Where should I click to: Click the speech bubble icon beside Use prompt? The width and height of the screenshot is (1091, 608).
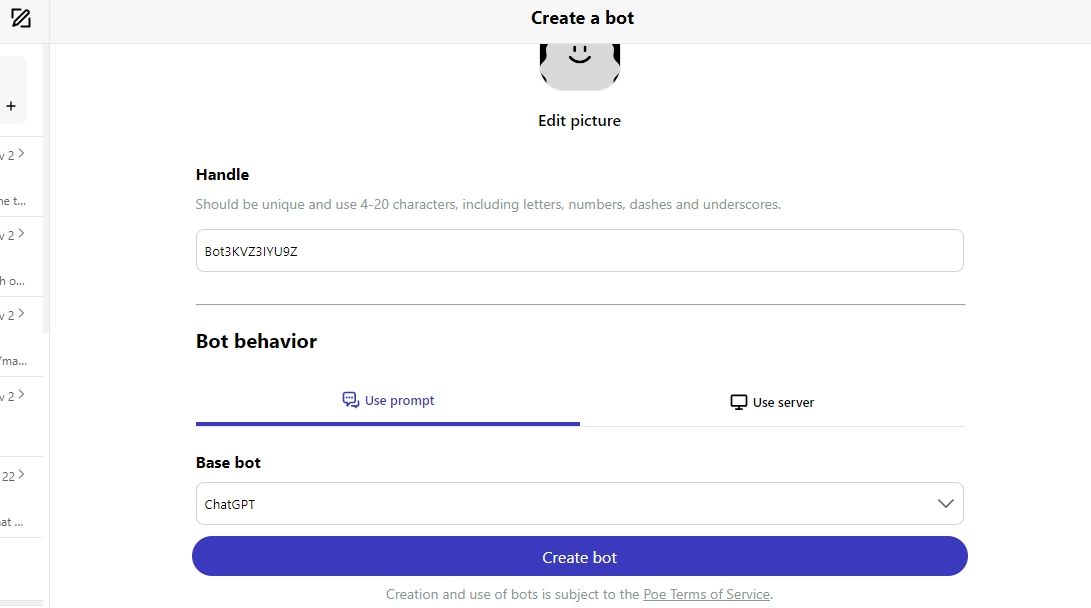pyautogui.click(x=350, y=399)
